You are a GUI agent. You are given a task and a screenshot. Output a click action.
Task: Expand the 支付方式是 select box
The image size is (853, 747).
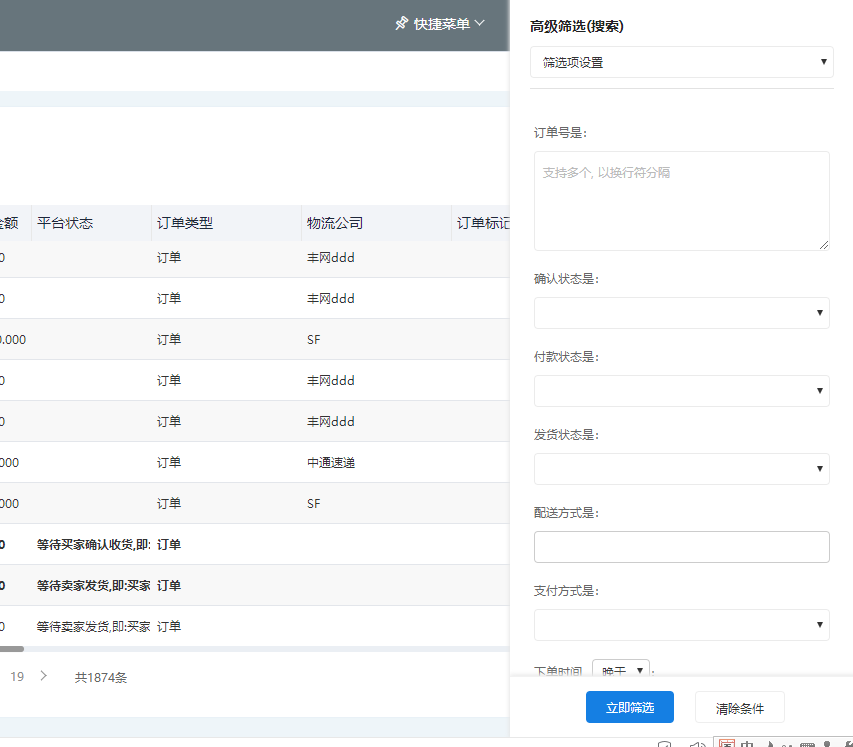tap(681, 625)
